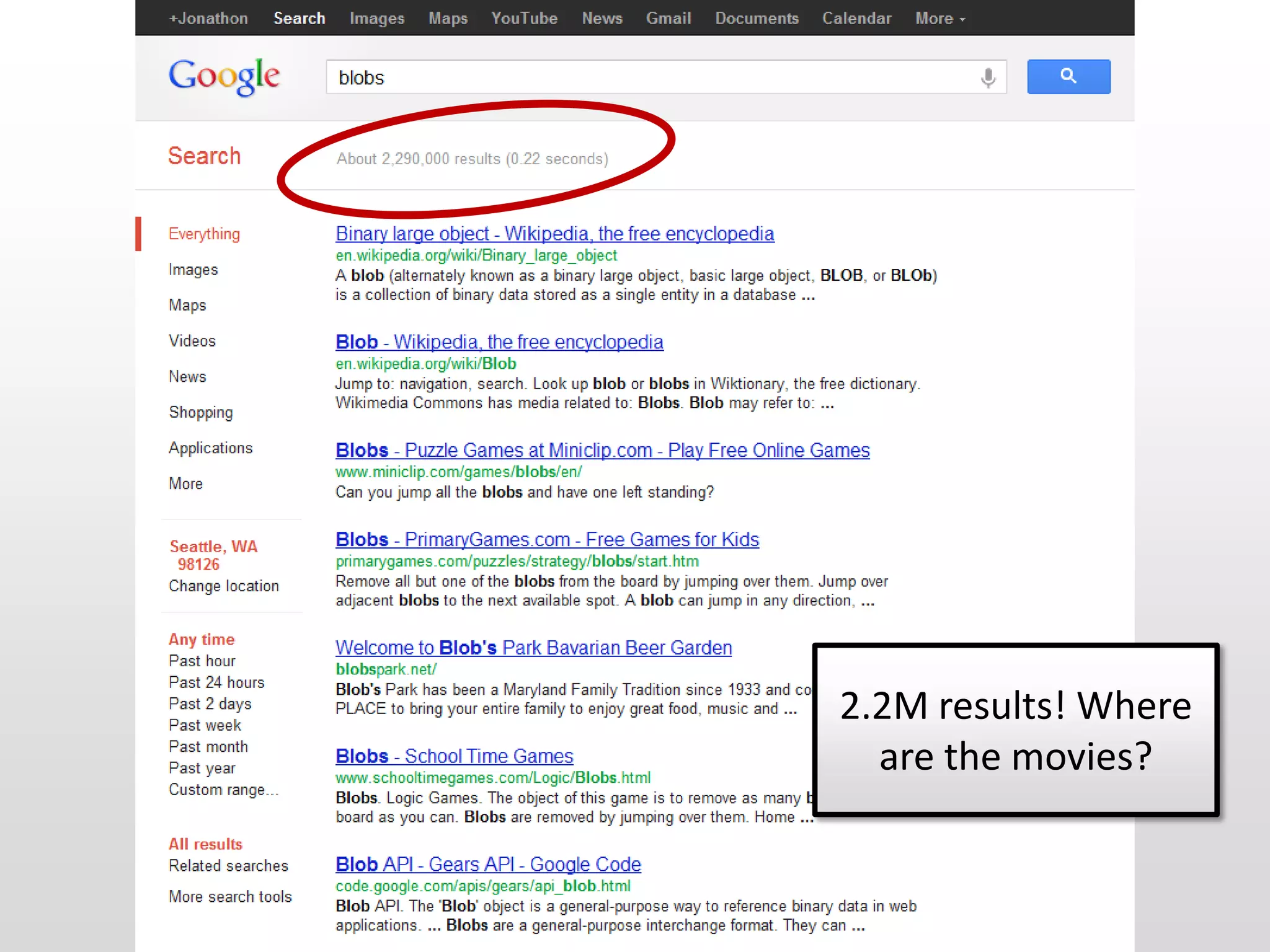The width and height of the screenshot is (1270, 952).
Task: Open Blobs Puzzle Games at Miniclip result
Action: pos(603,451)
